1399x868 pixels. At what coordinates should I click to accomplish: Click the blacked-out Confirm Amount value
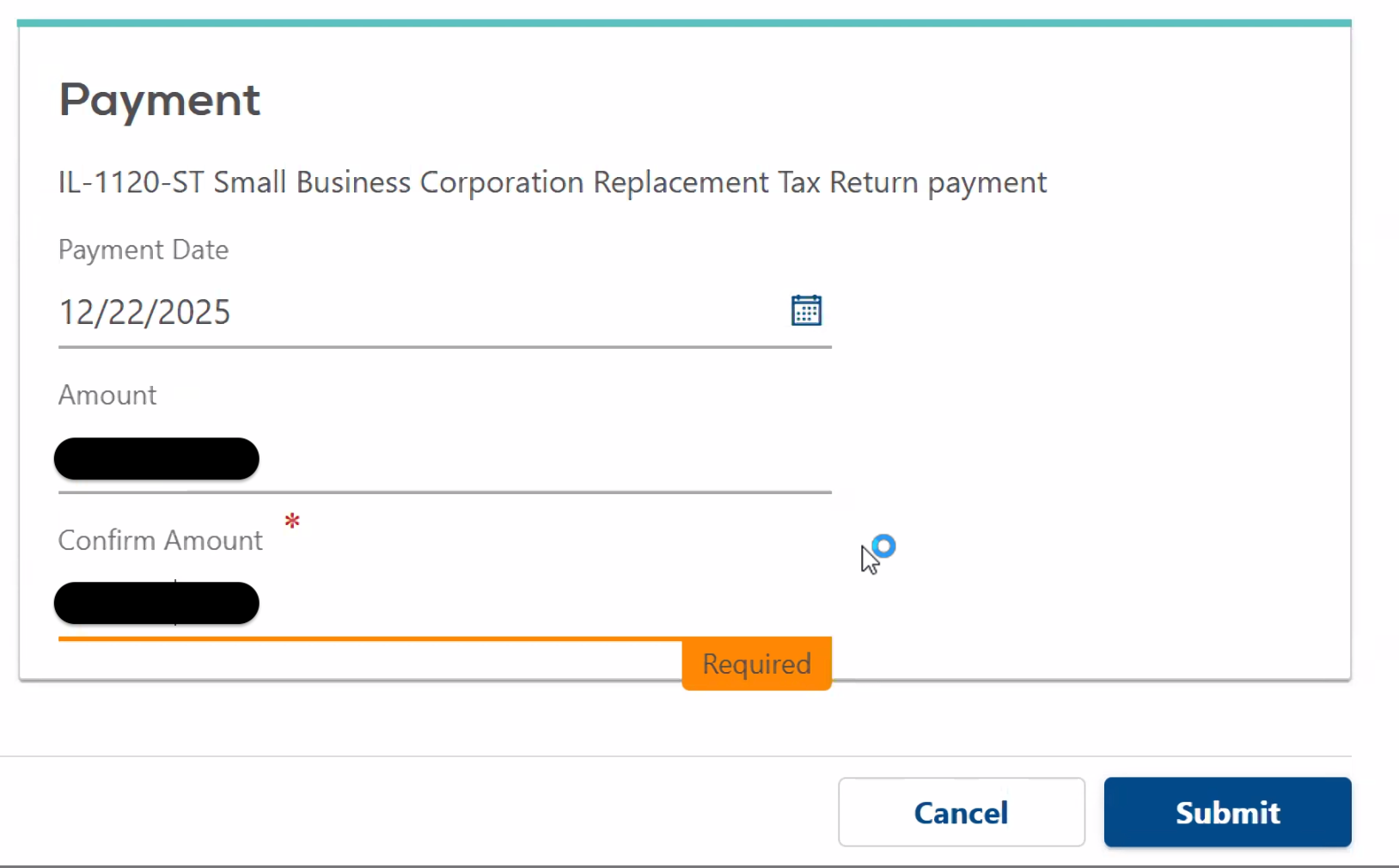point(156,603)
